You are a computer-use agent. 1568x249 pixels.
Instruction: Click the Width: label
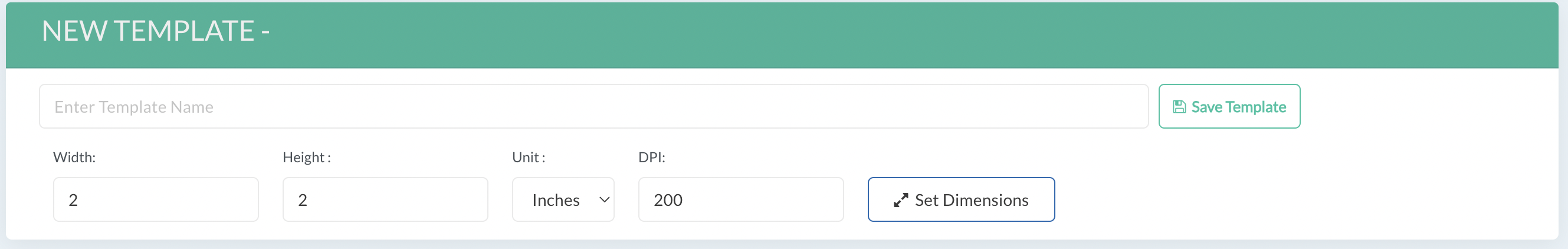[74, 158]
